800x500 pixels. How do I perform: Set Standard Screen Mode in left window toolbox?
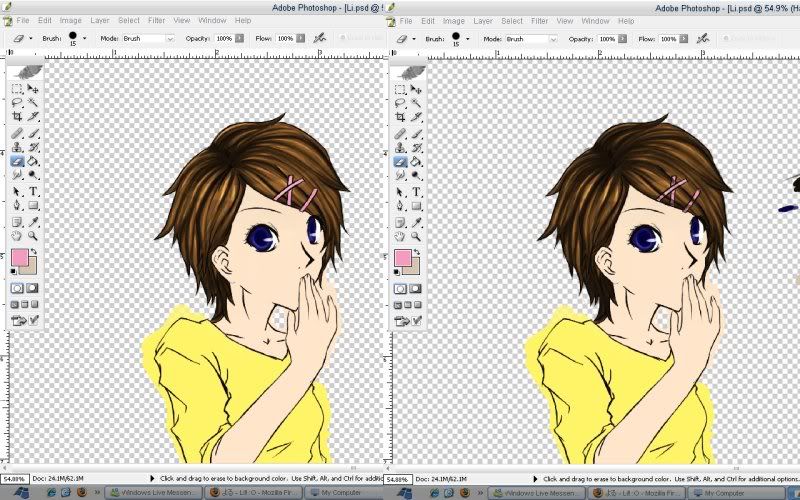pyautogui.click(x=14, y=305)
